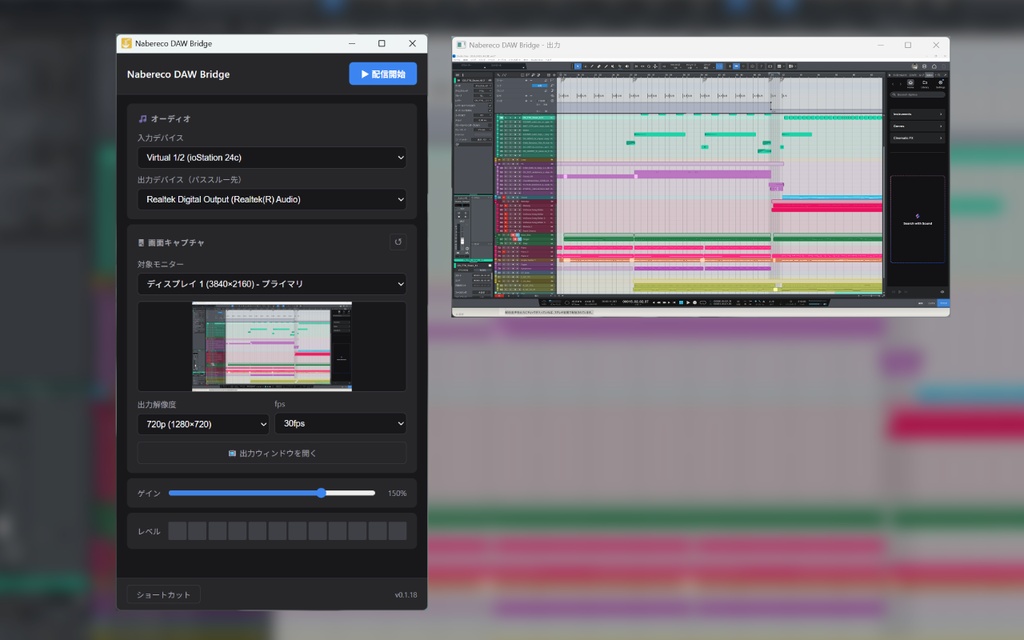1024x640 pixels.
Task: Minimize the Nabereco DAW Bridge - 出力 window
Action: click(x=880, y=45)
